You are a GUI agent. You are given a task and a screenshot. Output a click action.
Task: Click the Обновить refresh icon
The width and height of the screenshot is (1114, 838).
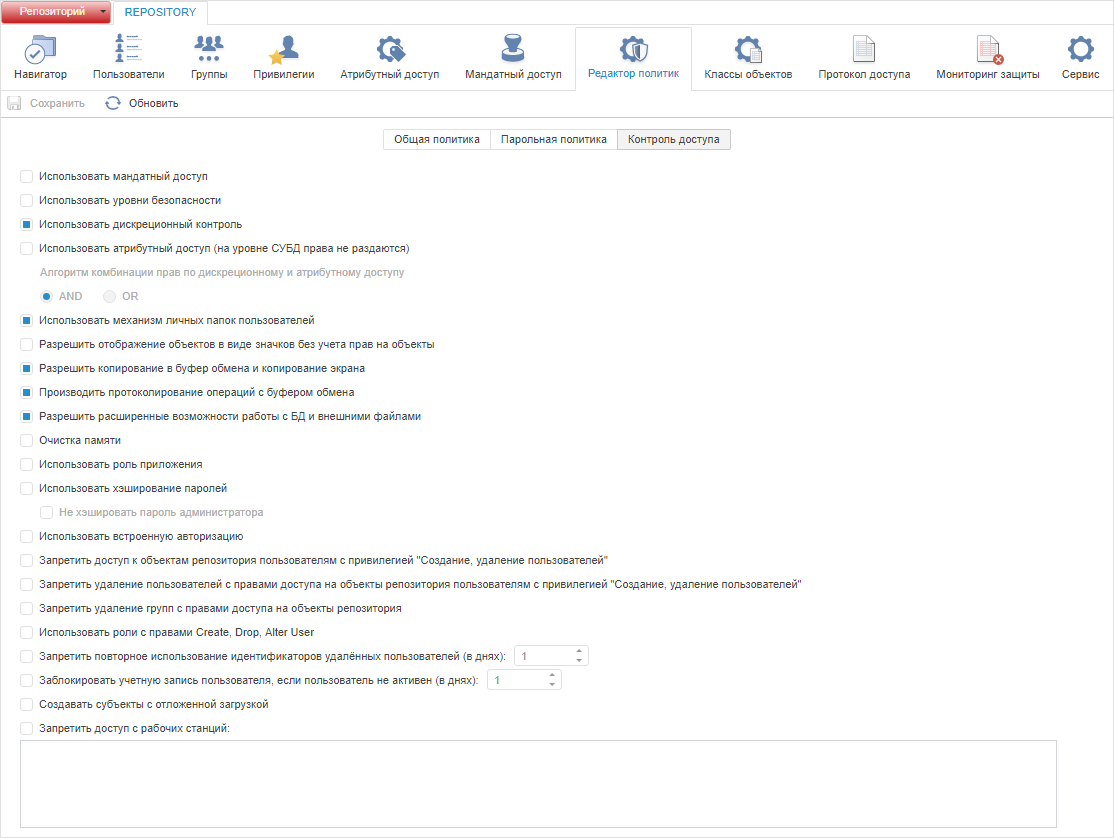point(112,103)
